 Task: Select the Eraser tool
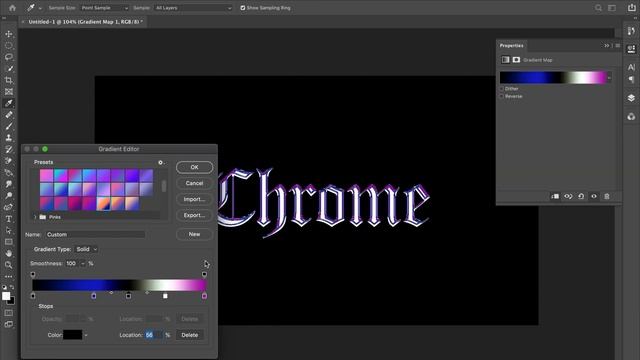pyautogui.click(x=9, y=161)
